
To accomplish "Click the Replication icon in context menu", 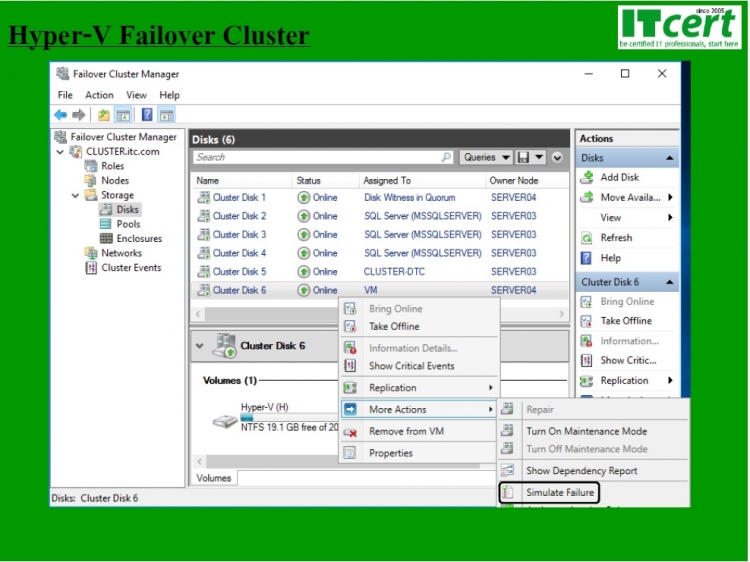I will 350,388.
